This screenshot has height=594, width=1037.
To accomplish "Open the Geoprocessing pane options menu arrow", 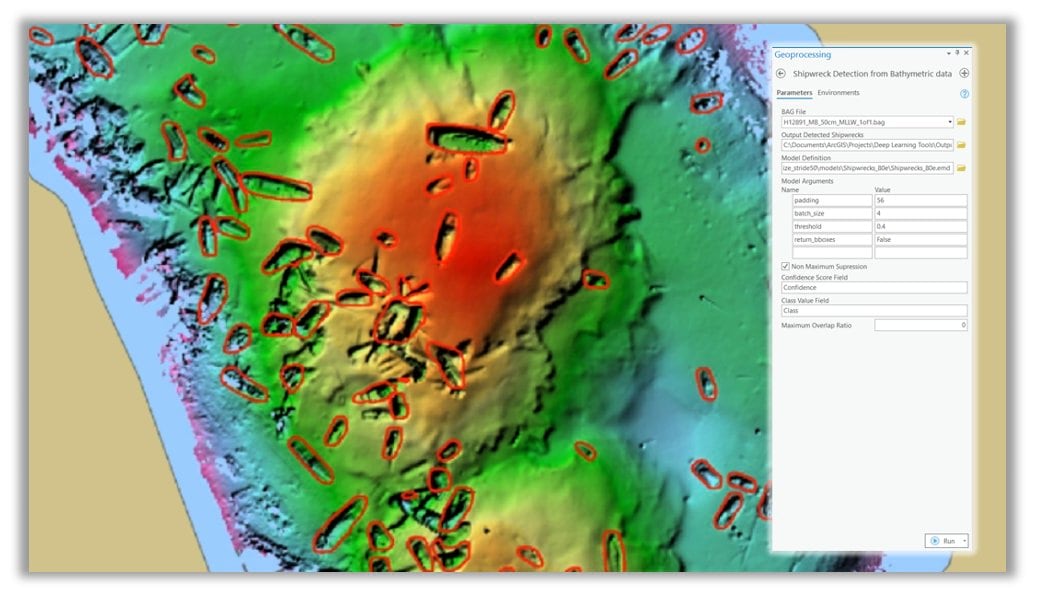I will pyautogui.click(x=948, y=53).
